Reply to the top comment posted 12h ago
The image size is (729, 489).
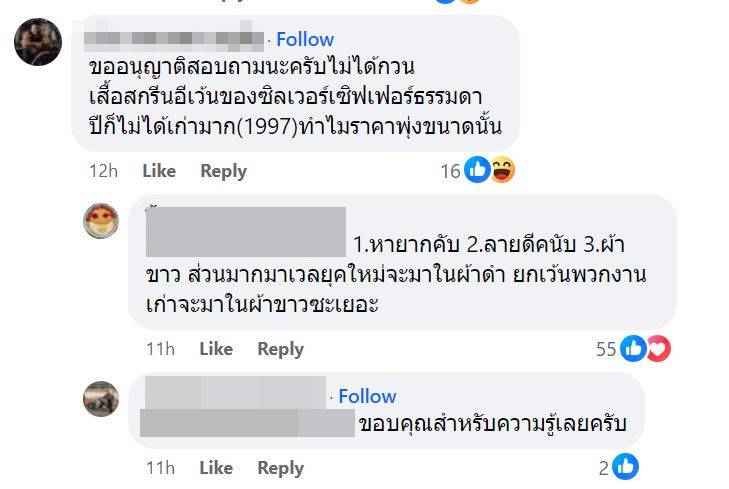point(223,171)
